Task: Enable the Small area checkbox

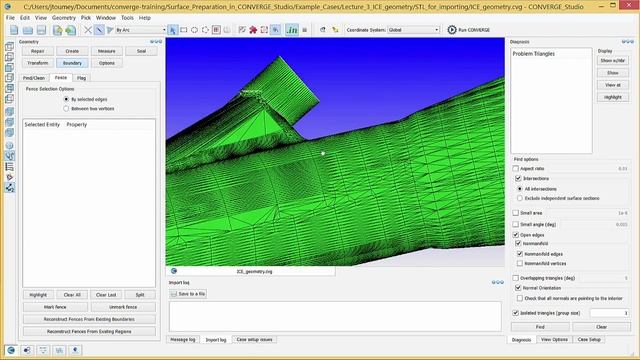Action: (516, 213)
